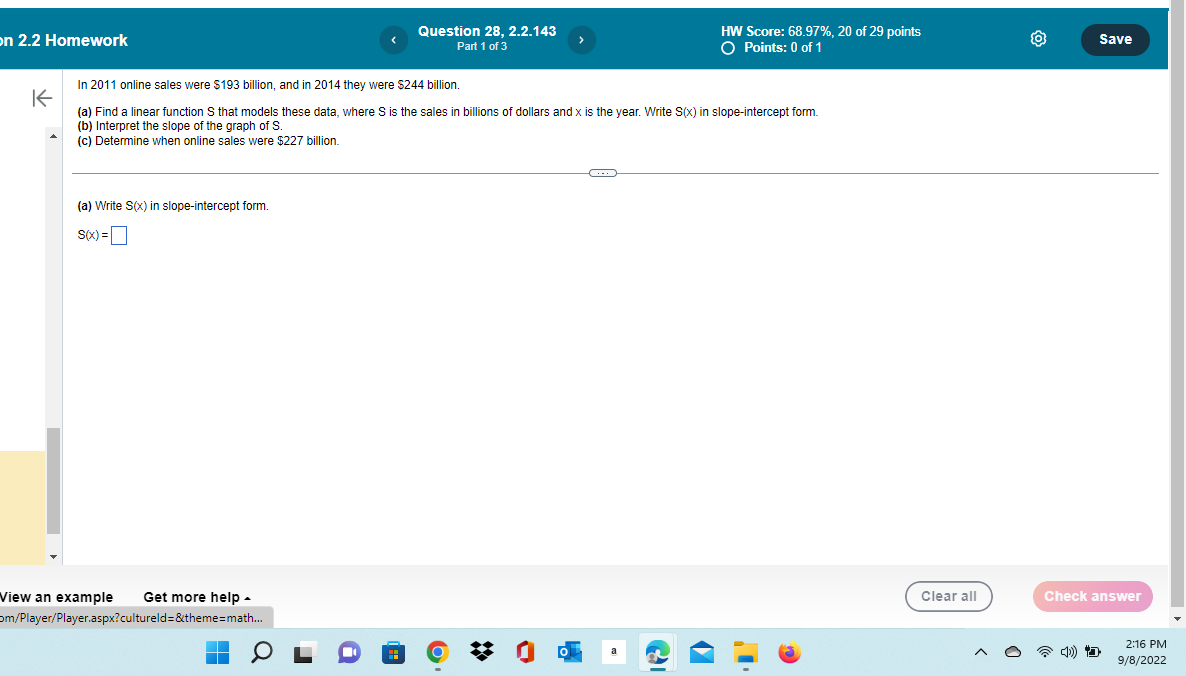The height and width of the screenshot is (676, 1186).
Task: Show hidden system tray icons
Action: pyautogui.click(x=980, y=652)
